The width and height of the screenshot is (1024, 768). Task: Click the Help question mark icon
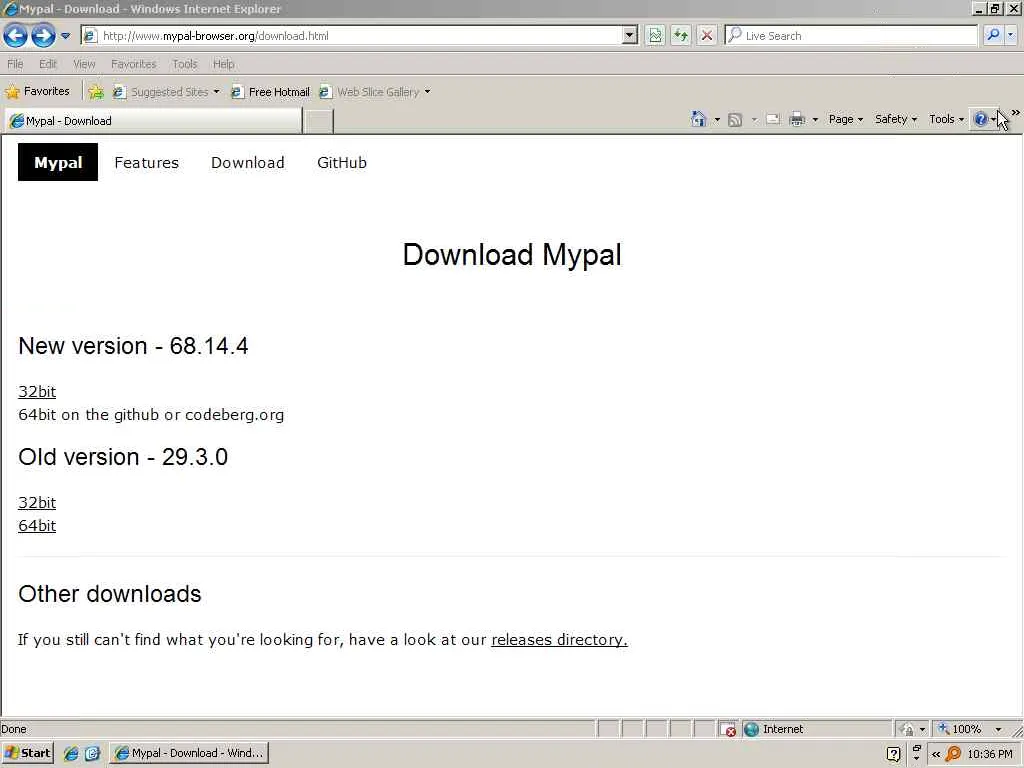pyautogui.click(x=980, y=119)
